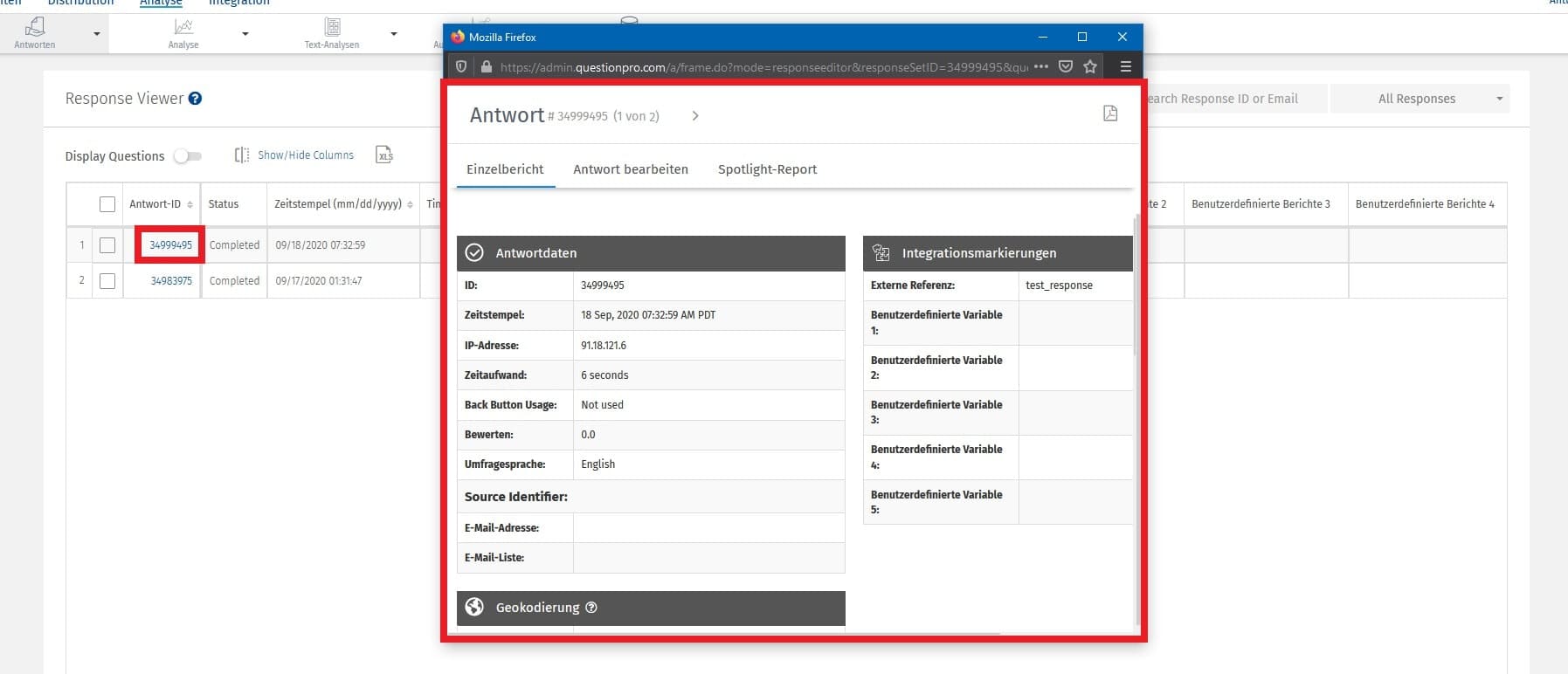Click the Show/Hide Columns link
The image size is (1568, 674).
(306, 155)
